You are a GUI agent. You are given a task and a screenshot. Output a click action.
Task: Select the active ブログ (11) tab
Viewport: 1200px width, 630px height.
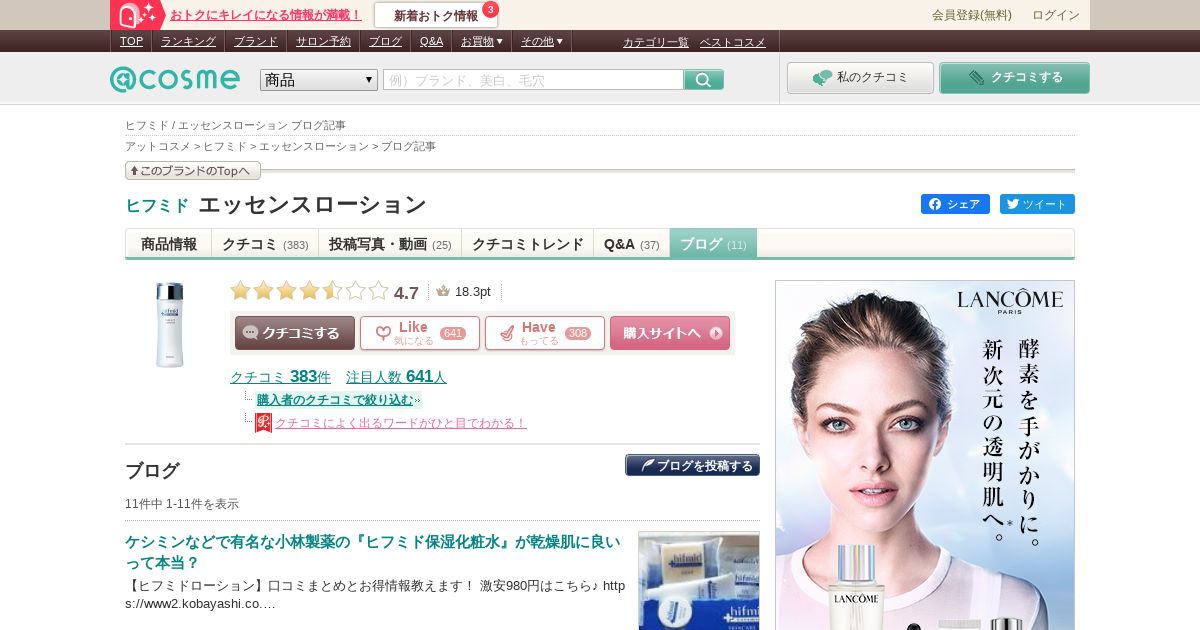click(713, 244)
